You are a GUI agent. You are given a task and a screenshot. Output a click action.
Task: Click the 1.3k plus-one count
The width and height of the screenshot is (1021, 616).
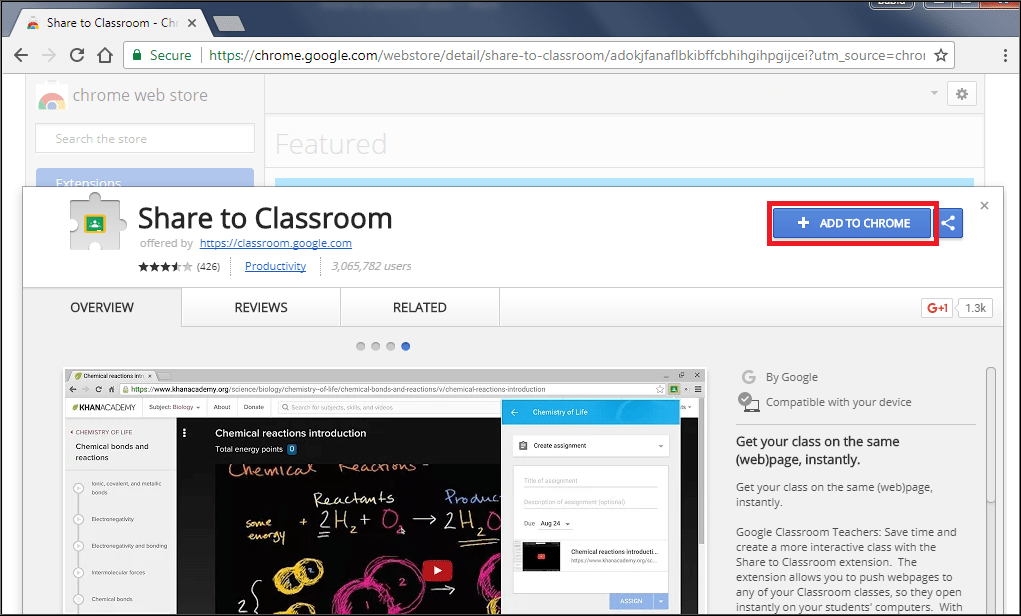point(975,308)
